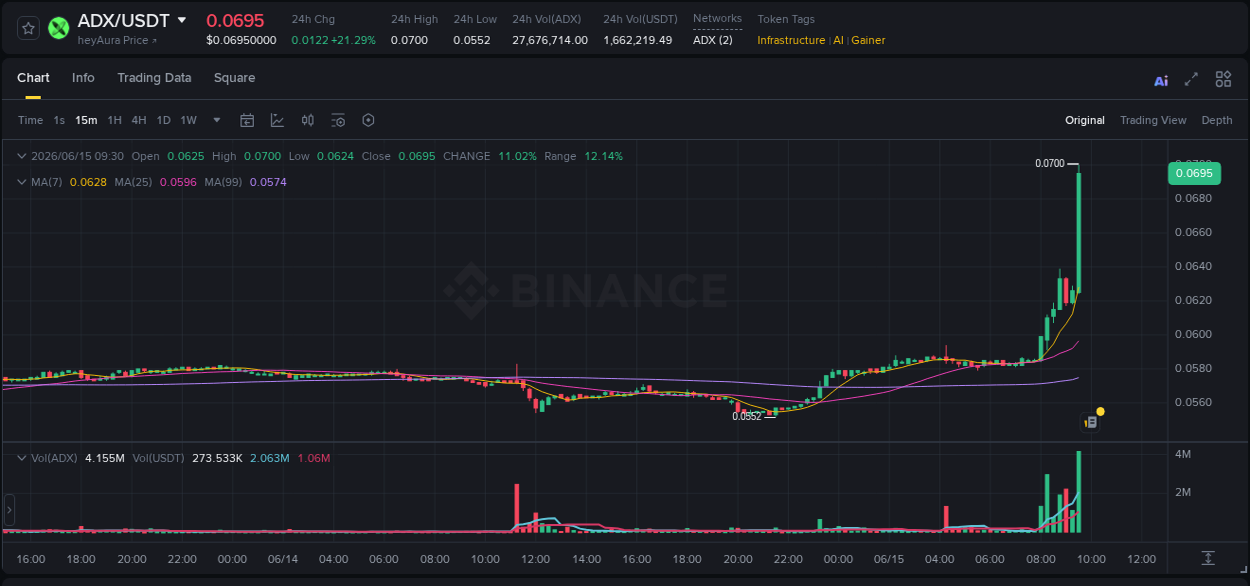1250x586 pixels.
Task: Collapse the OHLC info row chevron
Action: click(x=22, y=156)
